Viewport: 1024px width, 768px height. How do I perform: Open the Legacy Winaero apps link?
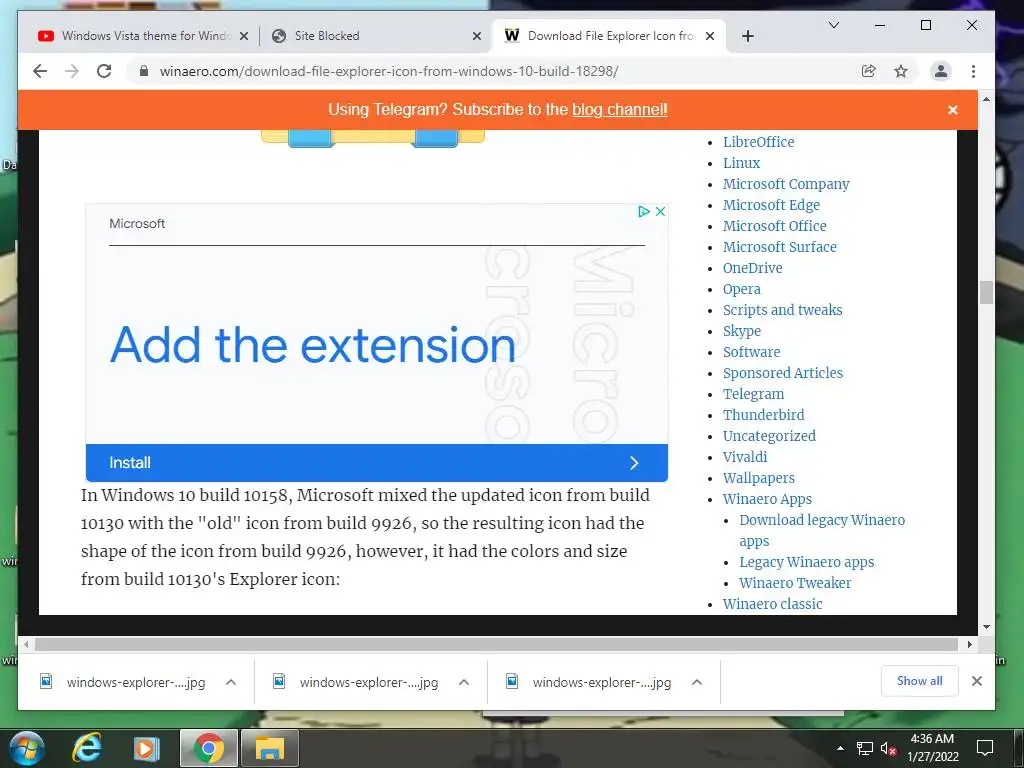[x=807, y=562]
